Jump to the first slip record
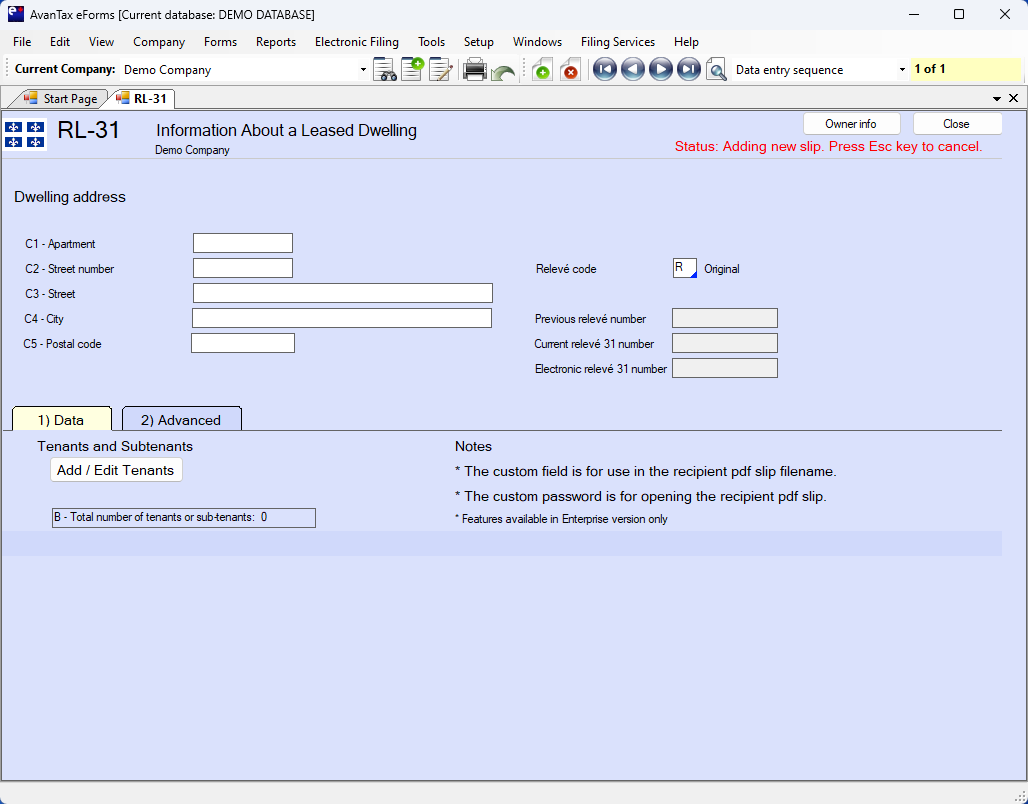Viewport: 1028px width, 804px height. 604,70
